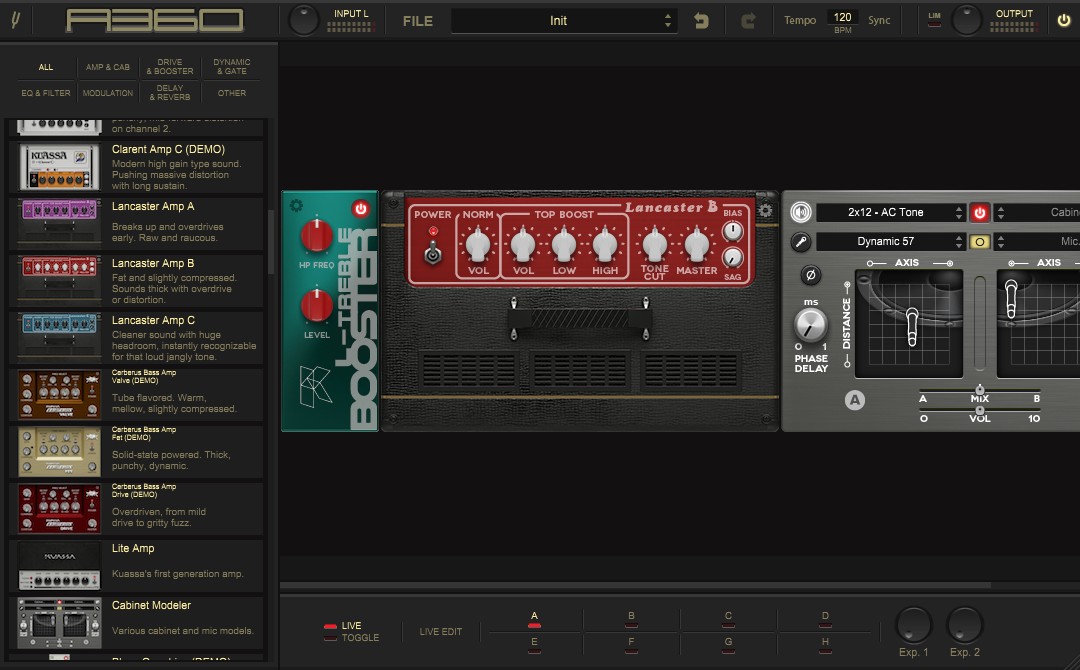Screen dimensions: 1080x670
Task: Click the cabinet speaker icon
Action: 800,212
